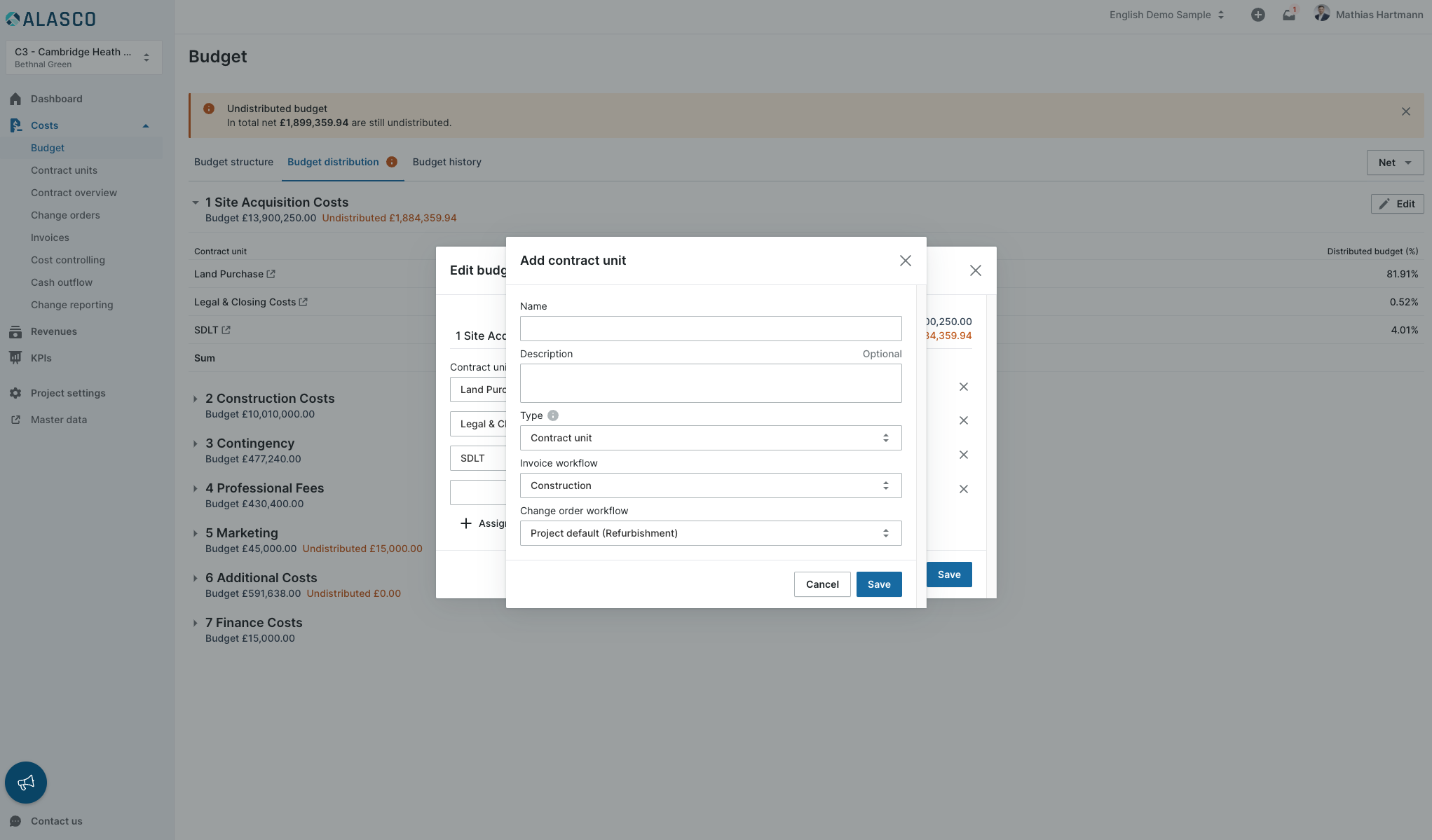Dismiss the Undistributed budget banner
Image resolution: width=1432 pixels, height=840 pixels.
1405,111
